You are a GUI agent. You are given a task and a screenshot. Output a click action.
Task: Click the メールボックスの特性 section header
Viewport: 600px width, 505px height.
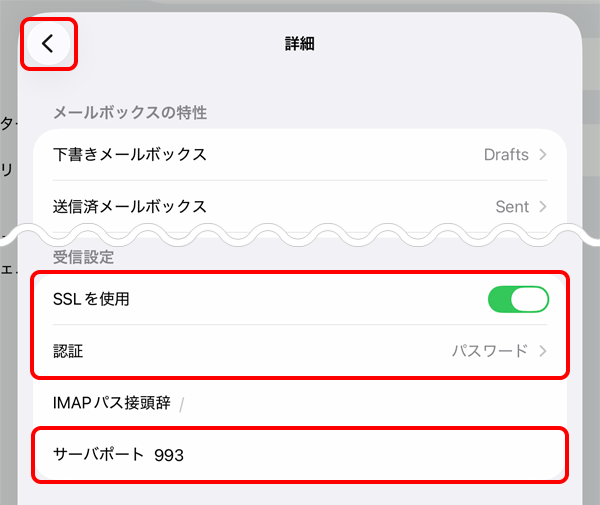[129, 113]
